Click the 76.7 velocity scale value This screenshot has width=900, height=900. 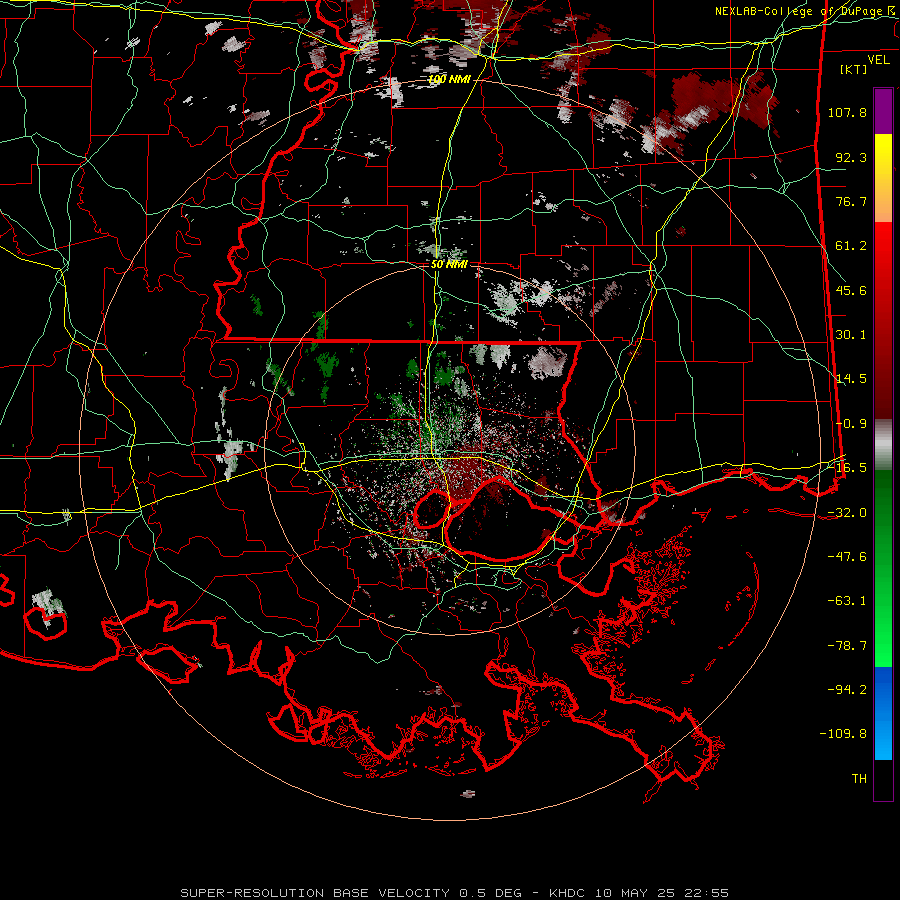pyautogui.click(x=851, y=201)
